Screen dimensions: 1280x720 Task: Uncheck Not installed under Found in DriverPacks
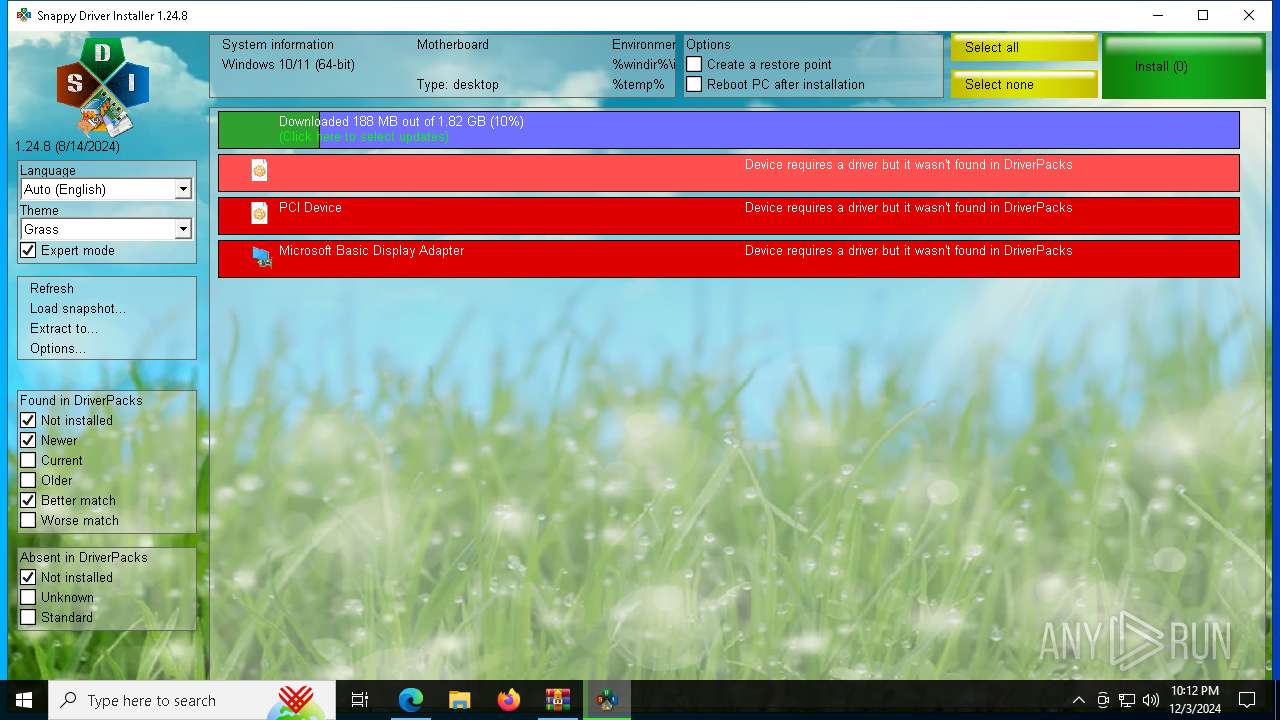coord(28,420)
